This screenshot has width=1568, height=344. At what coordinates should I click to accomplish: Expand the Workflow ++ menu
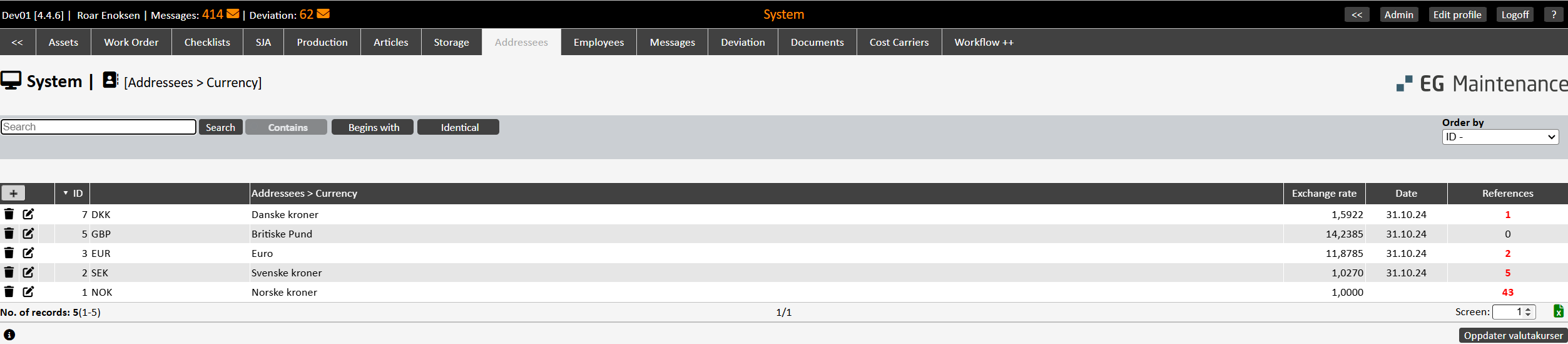coord(983,42)
